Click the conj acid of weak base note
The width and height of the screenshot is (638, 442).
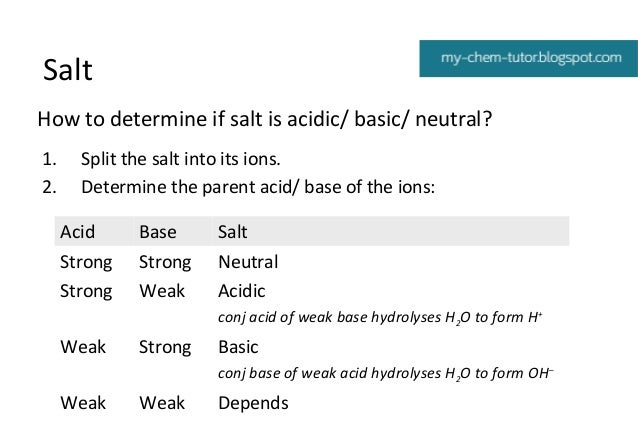(x=380, y=317)
